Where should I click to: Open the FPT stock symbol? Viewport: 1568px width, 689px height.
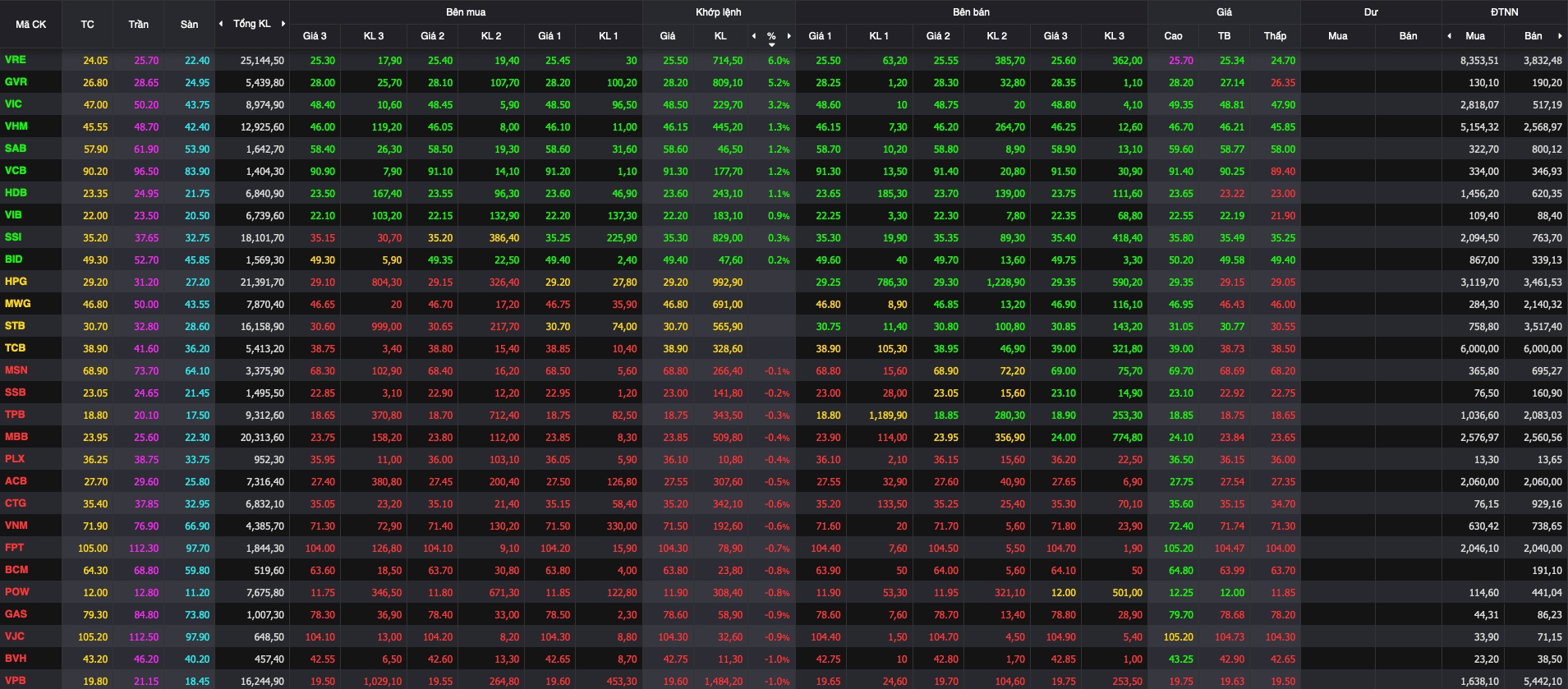[15, 548]
